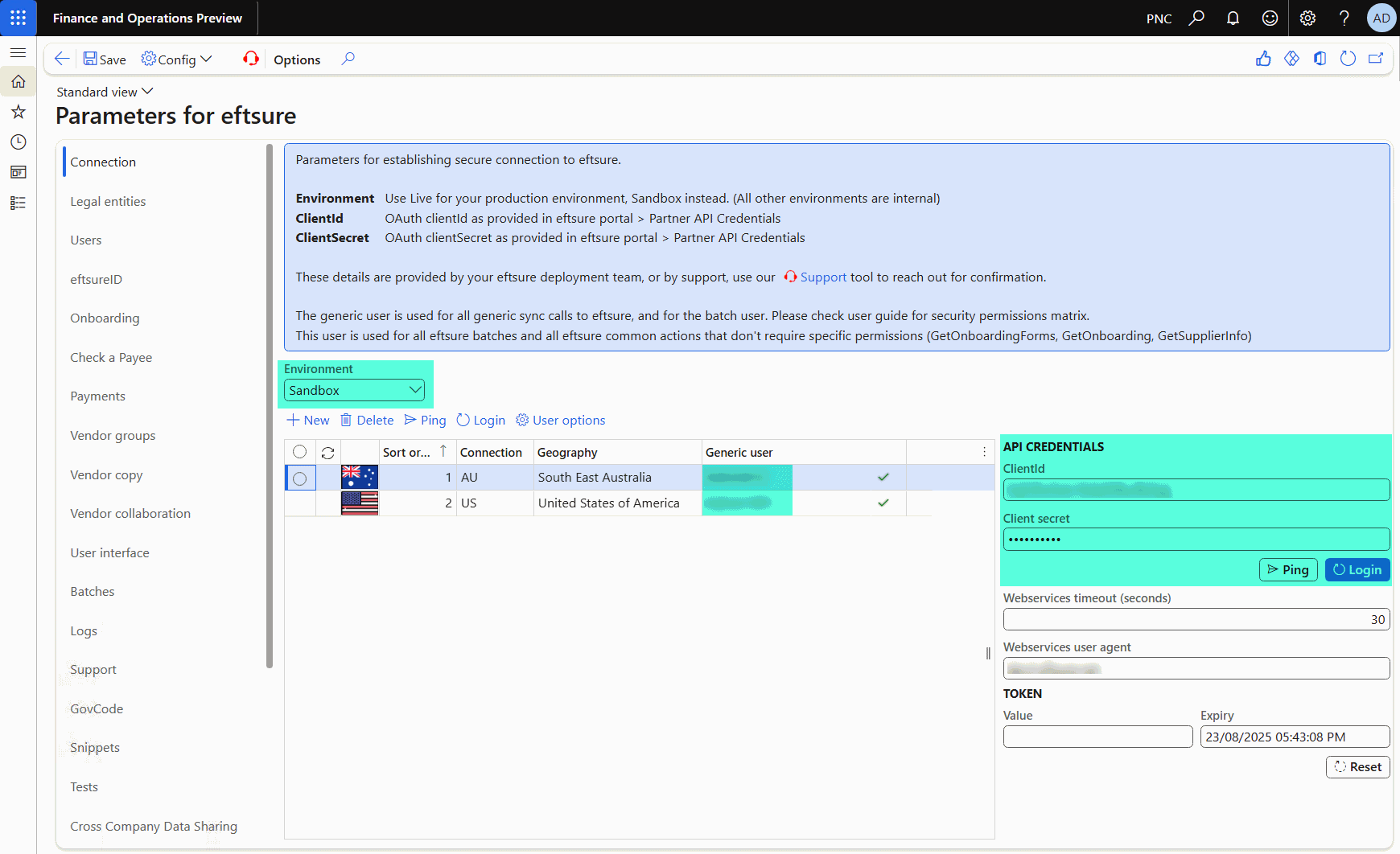Screen dimensions: 1400x854
Task: Click the diamond personalize icon
Action: click(1291, 59)
